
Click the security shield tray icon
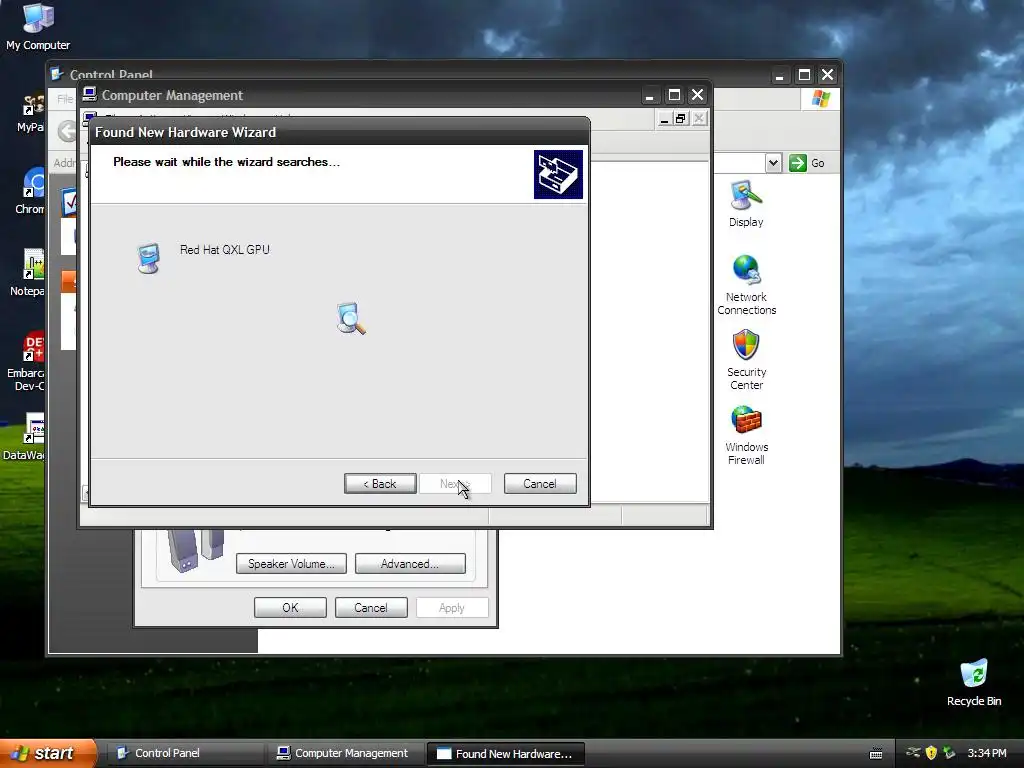coord(931,753)
